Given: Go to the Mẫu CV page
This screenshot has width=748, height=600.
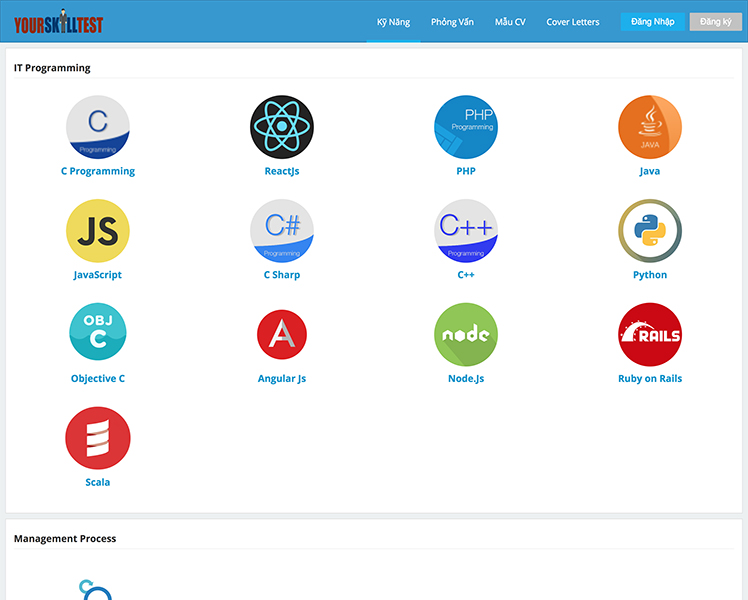Looking at the screenshot, I should coord(510,22).
